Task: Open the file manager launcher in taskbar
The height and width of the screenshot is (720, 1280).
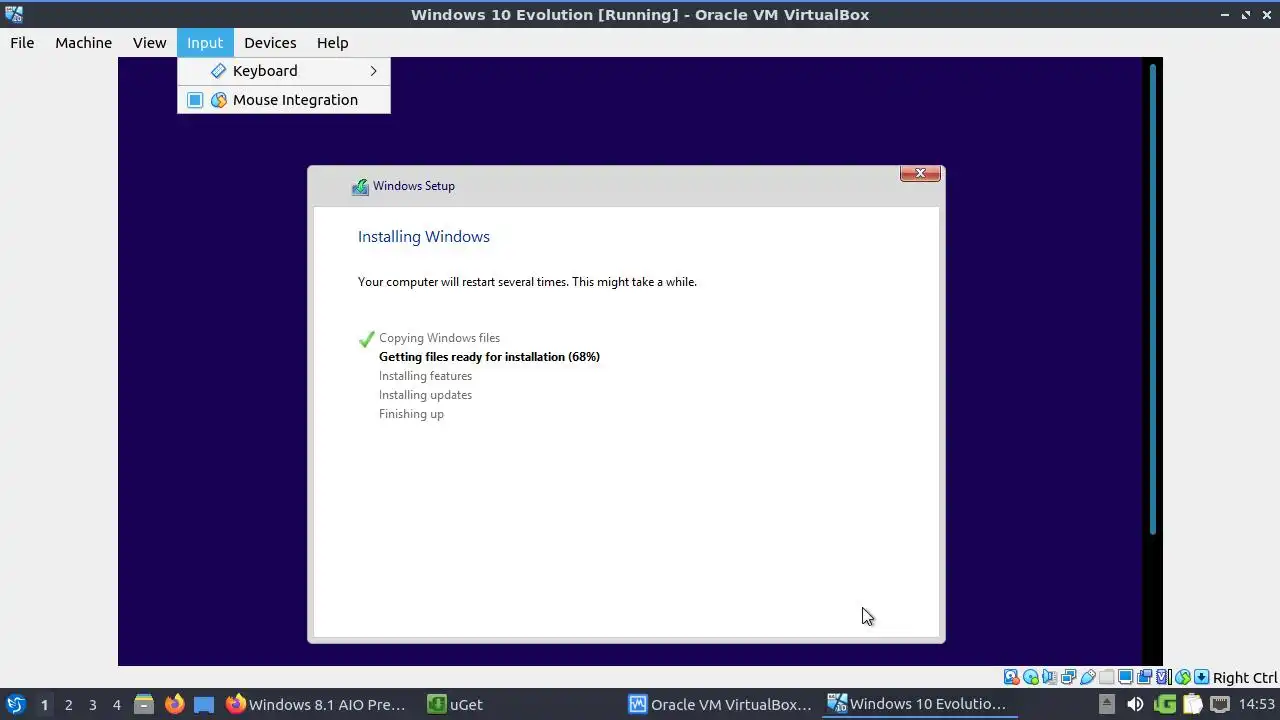Action: click(144, 704)
